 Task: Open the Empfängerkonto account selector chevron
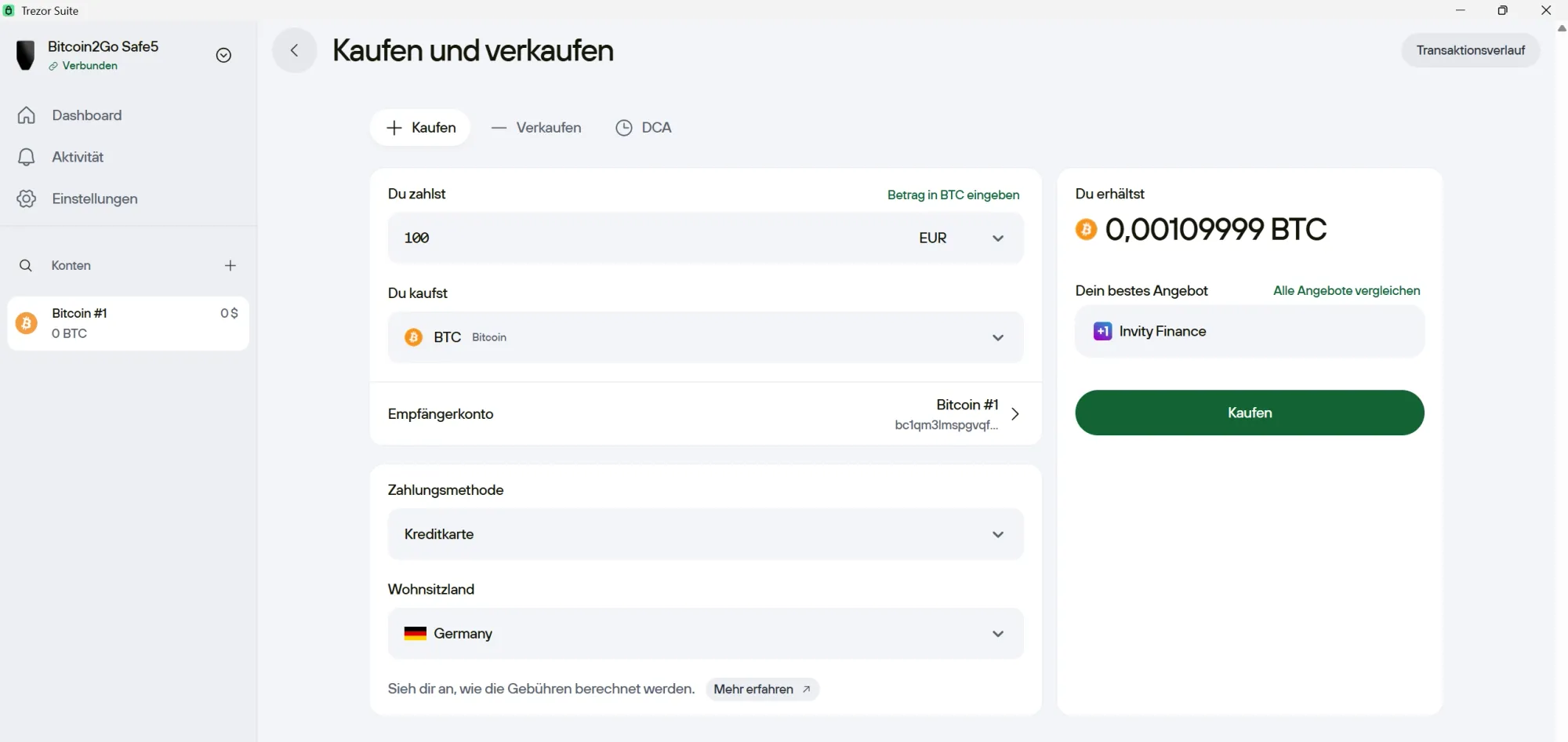click(1015, 413)
